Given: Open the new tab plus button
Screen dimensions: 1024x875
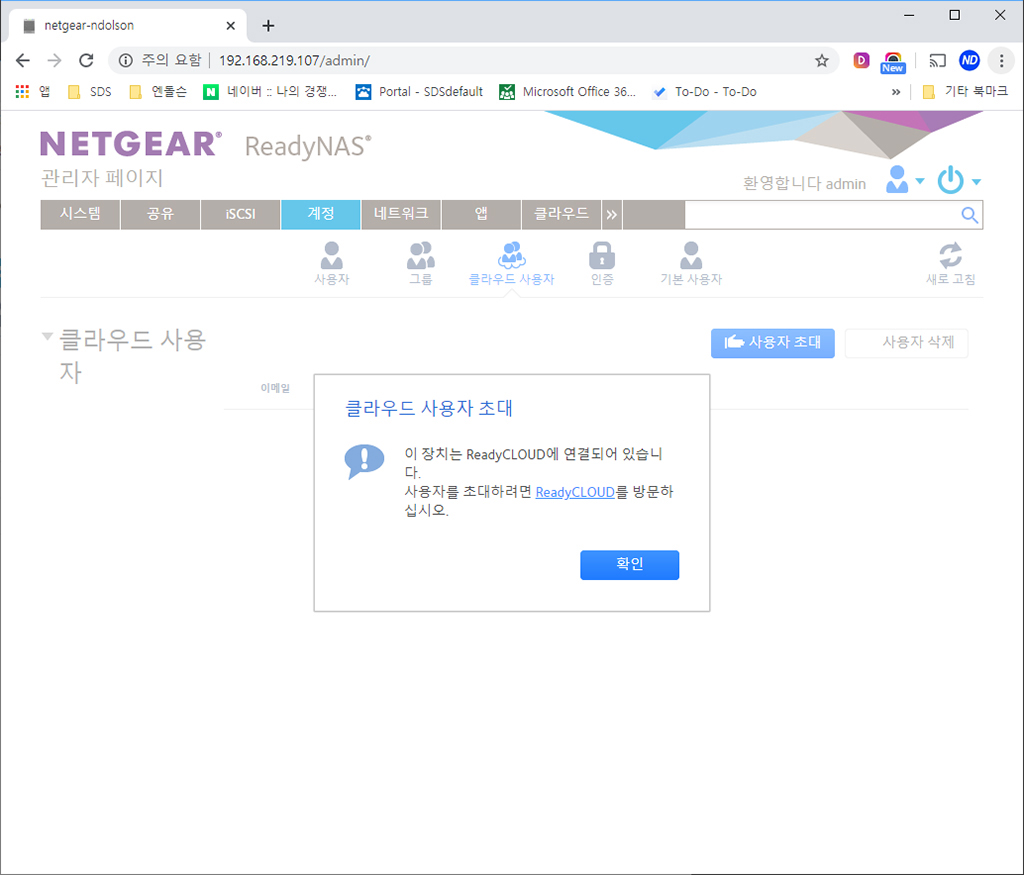Looking at the screenshot, I should tap(268, 25).
